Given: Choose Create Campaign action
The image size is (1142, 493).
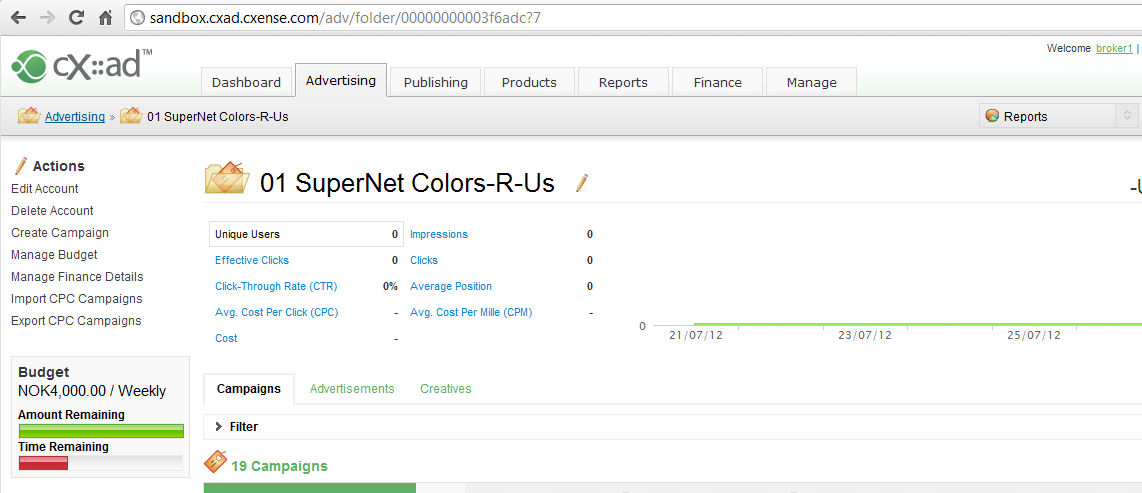Looking at the screenshot, I should click(60, 233).
